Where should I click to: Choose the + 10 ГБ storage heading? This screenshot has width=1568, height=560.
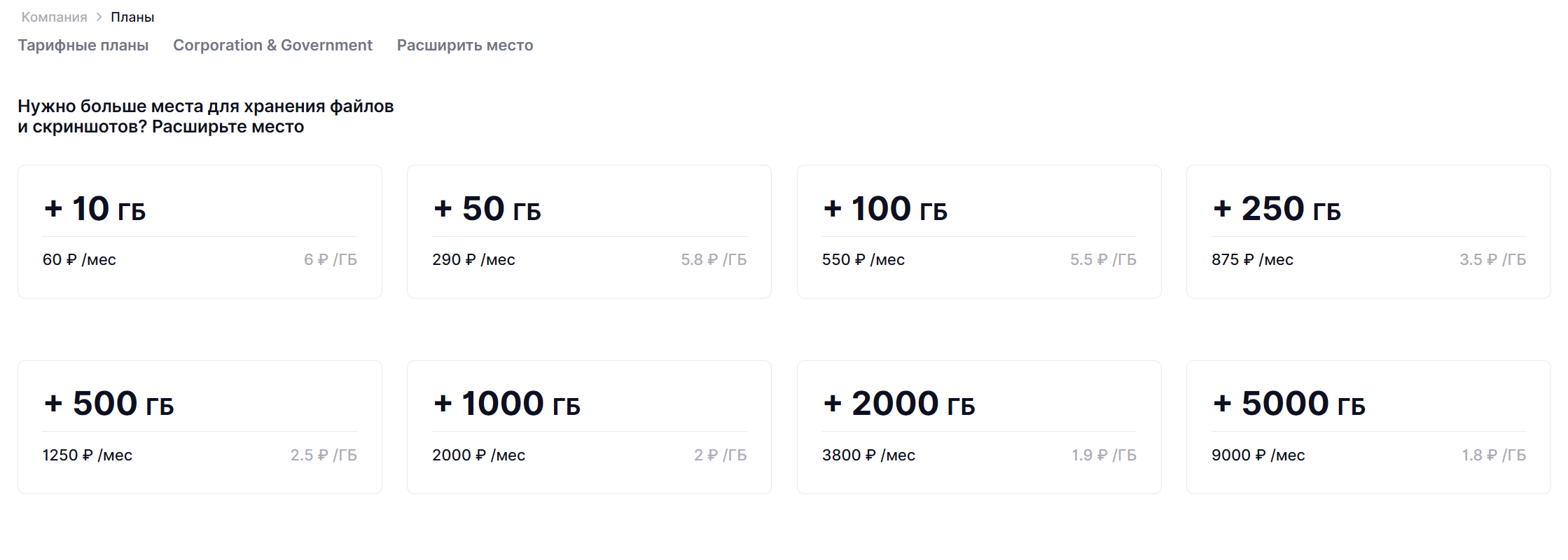coord(95,209)
